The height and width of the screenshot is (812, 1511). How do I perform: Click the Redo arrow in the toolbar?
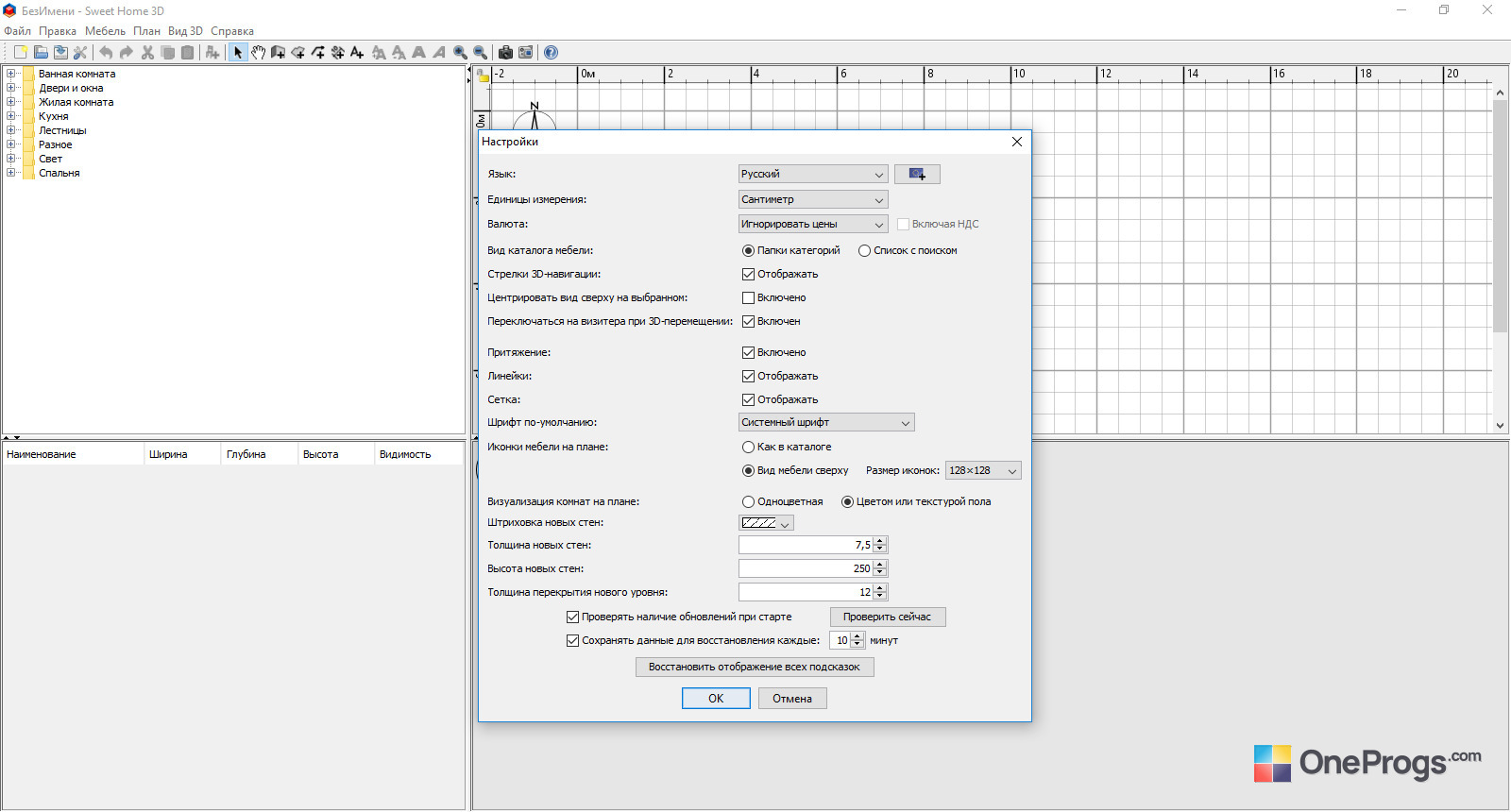pos(126,53)
